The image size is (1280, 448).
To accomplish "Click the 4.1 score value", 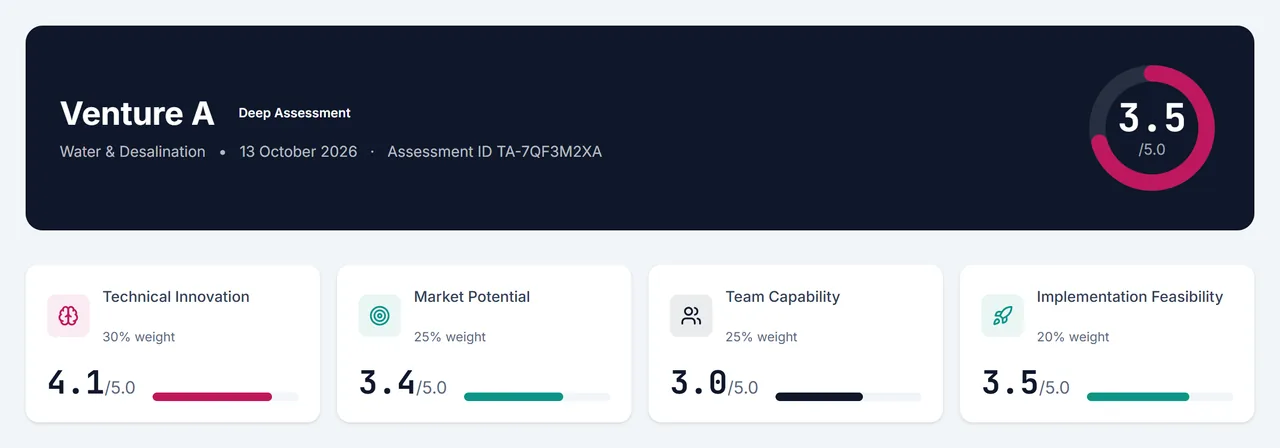I will pyautogui.click(x=75, y=383).
